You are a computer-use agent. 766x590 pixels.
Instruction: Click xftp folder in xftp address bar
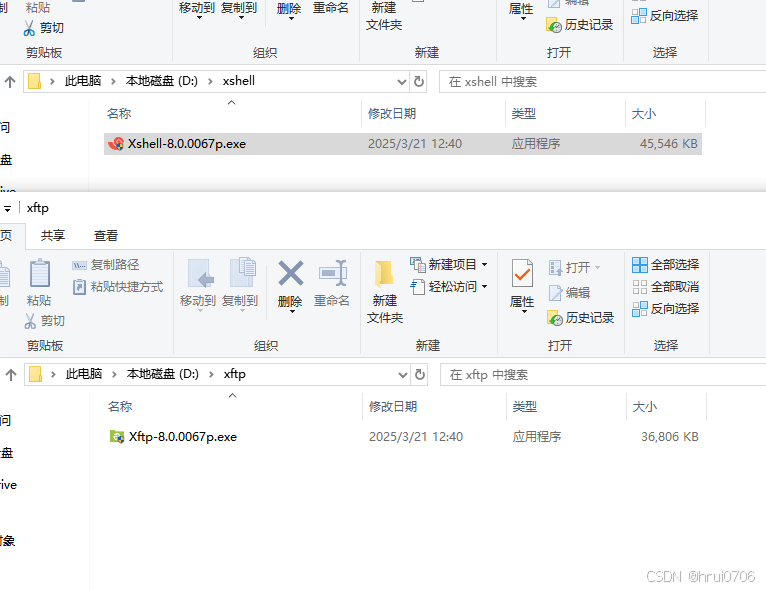click(234, 374)
